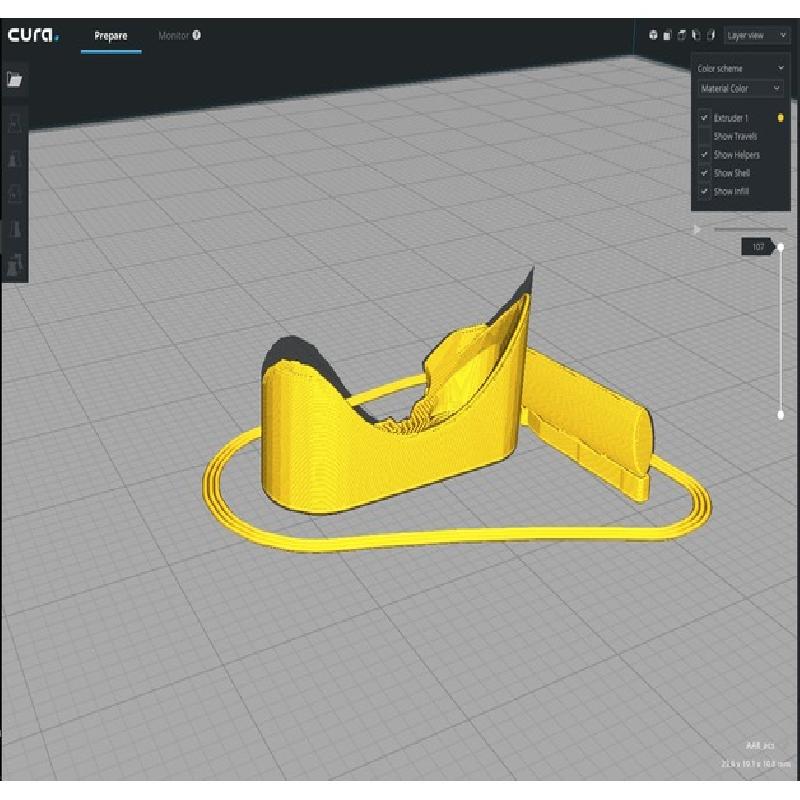Click the Open File folder icon

[x=14, y=81]
